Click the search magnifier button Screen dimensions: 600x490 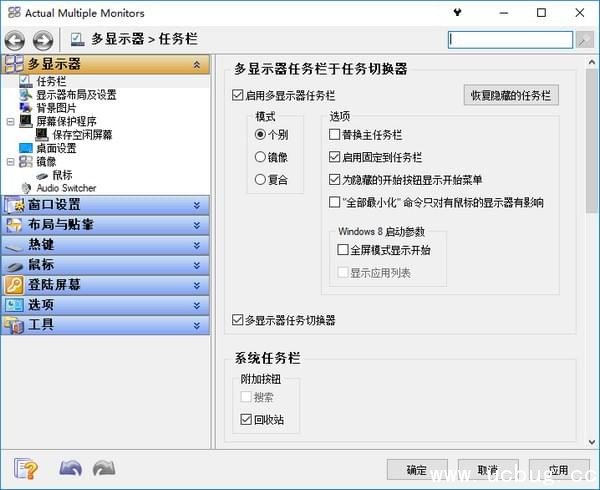coord(585,40)
